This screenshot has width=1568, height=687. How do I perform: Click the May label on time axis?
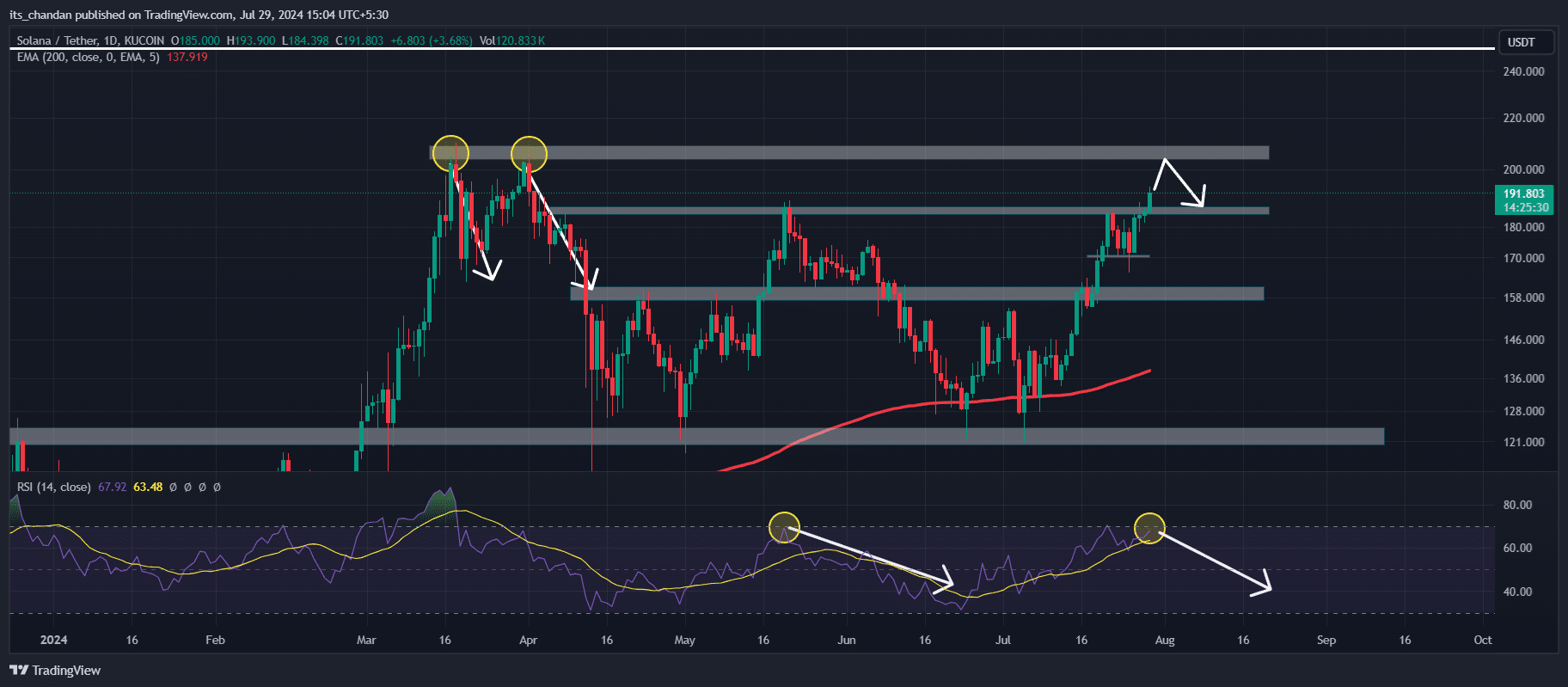pyautogui.click(x=684, y=640)
